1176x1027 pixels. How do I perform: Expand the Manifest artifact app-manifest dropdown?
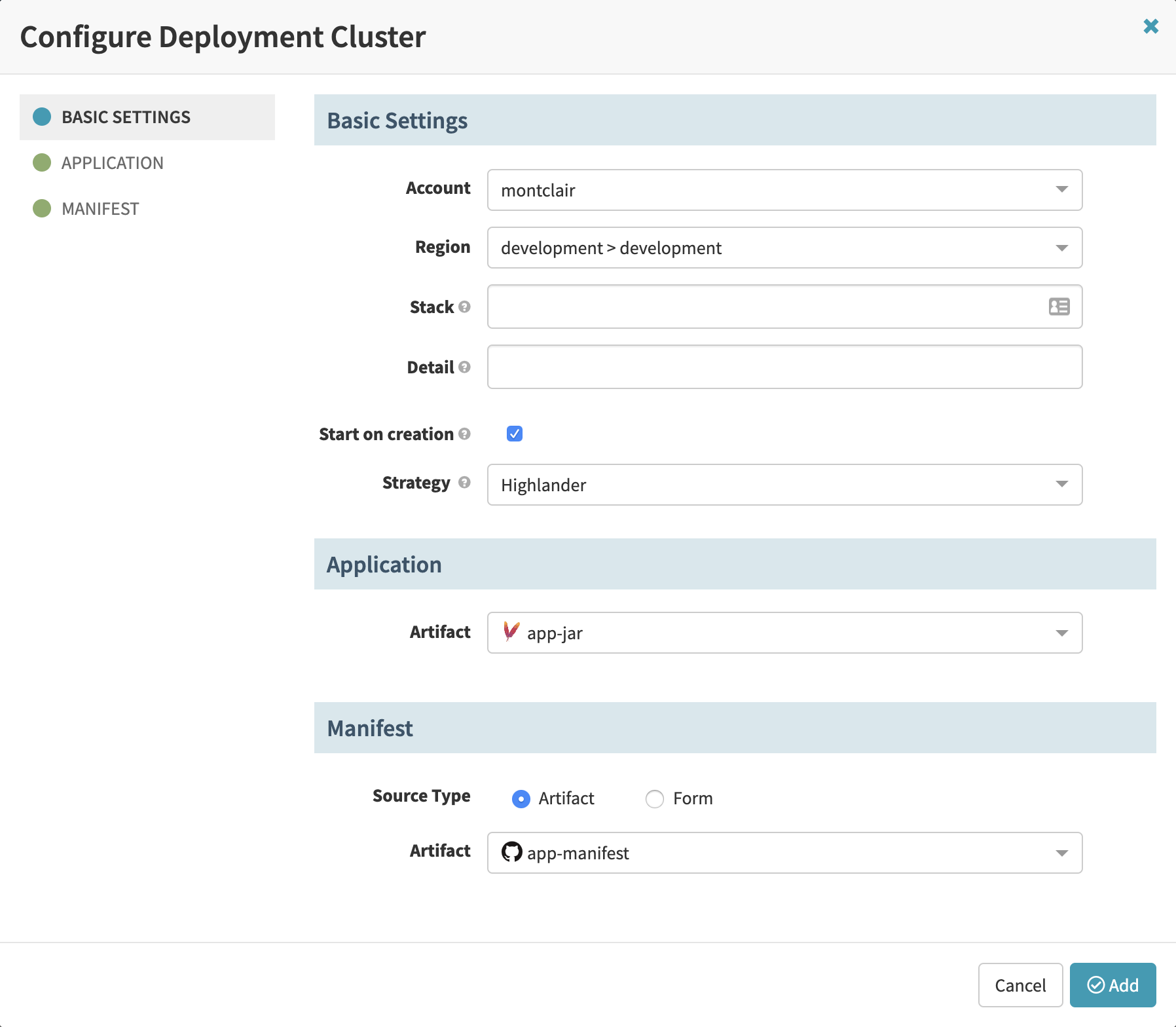[784, 853]
